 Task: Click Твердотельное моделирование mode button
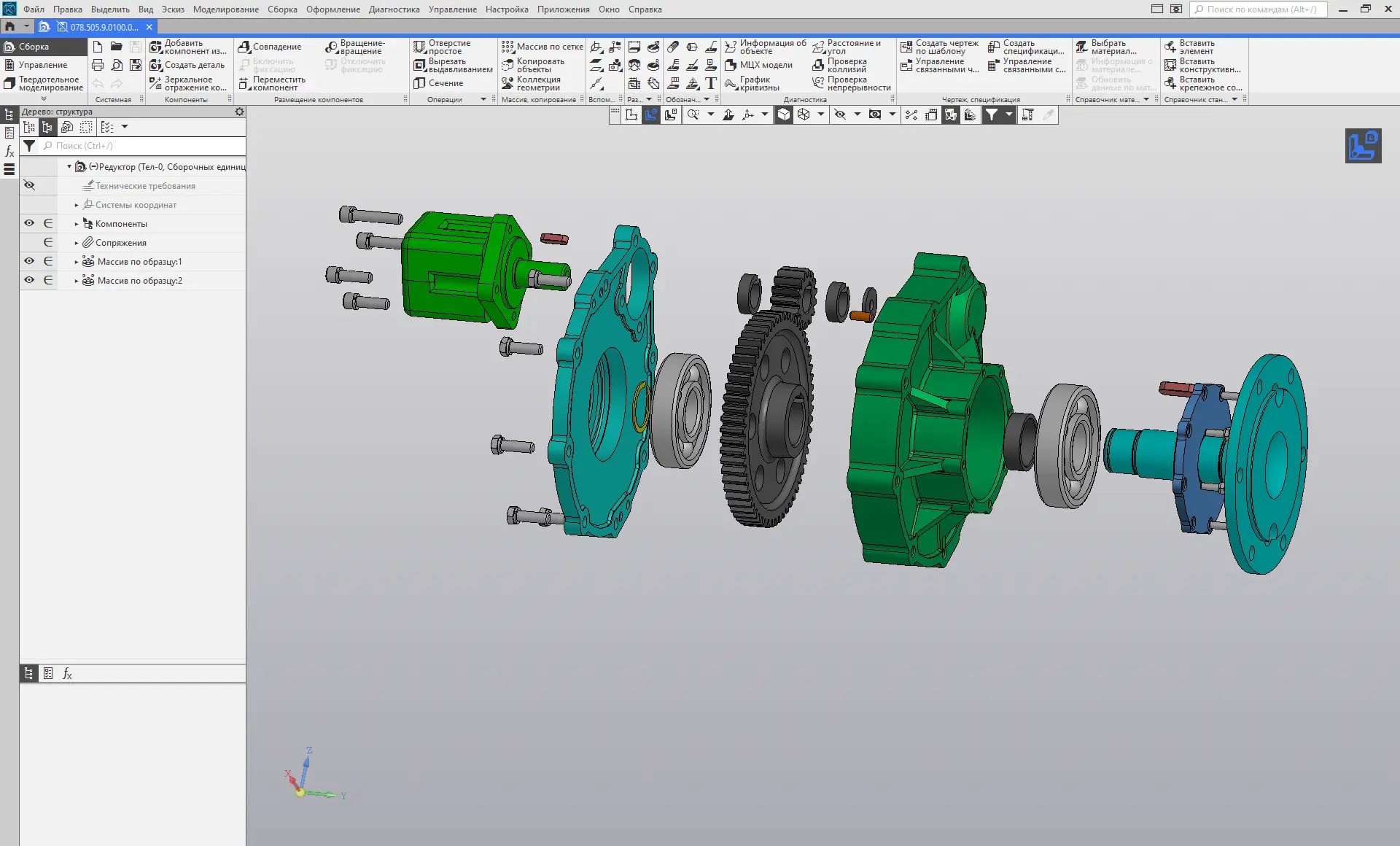(x=44, y=83)
